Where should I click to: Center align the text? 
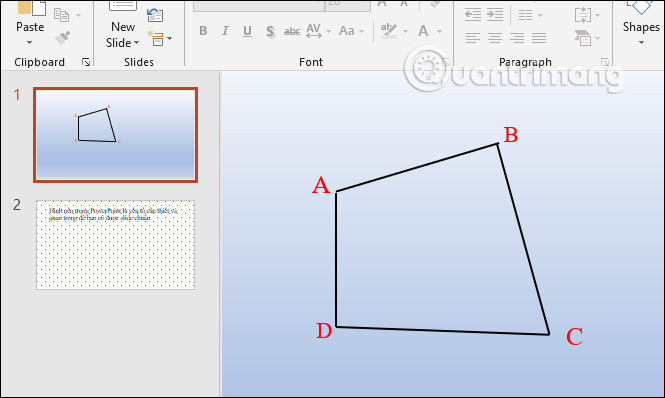click(495, 38)
